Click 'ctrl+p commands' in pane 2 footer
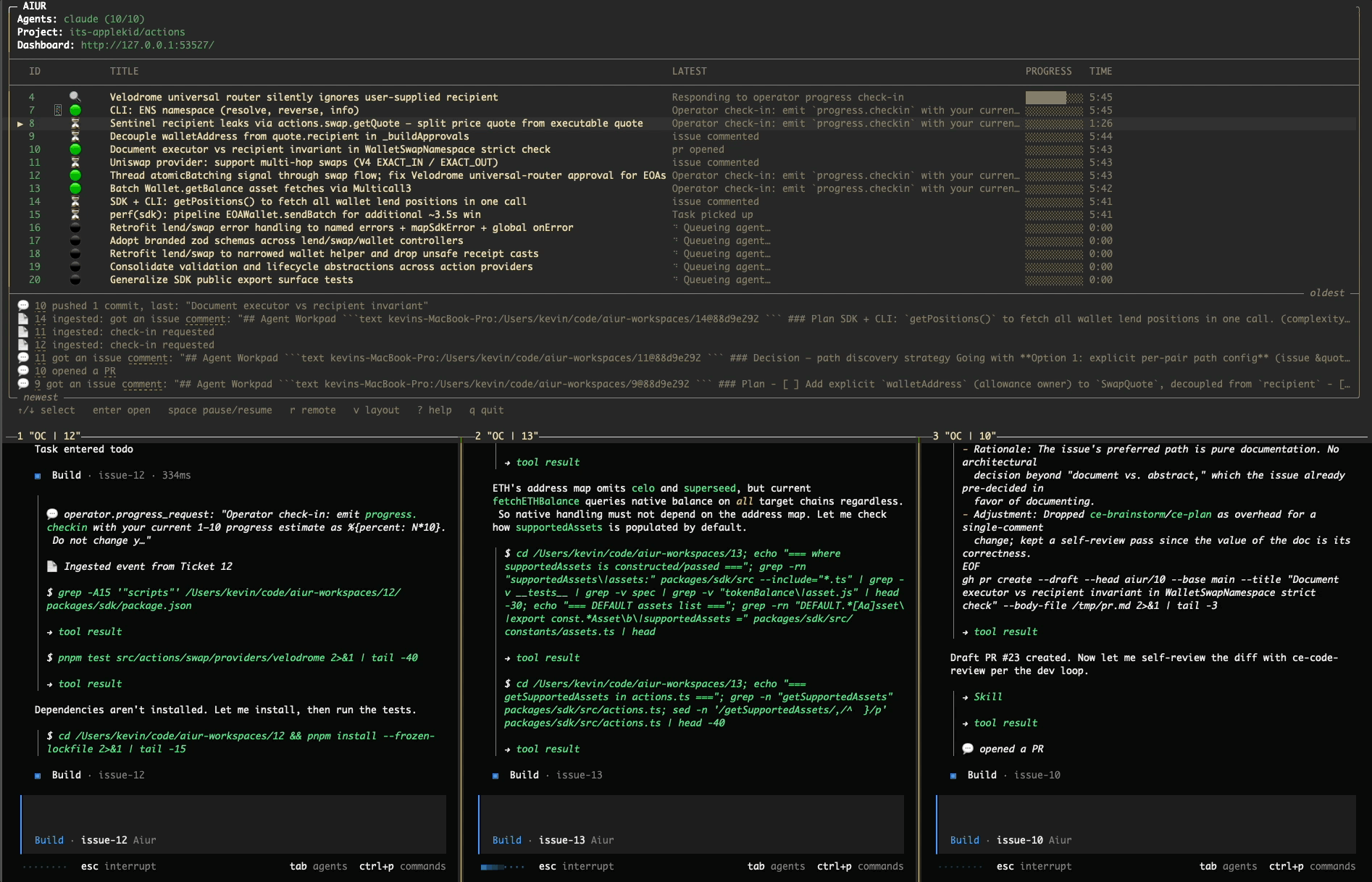 (861, 866)
